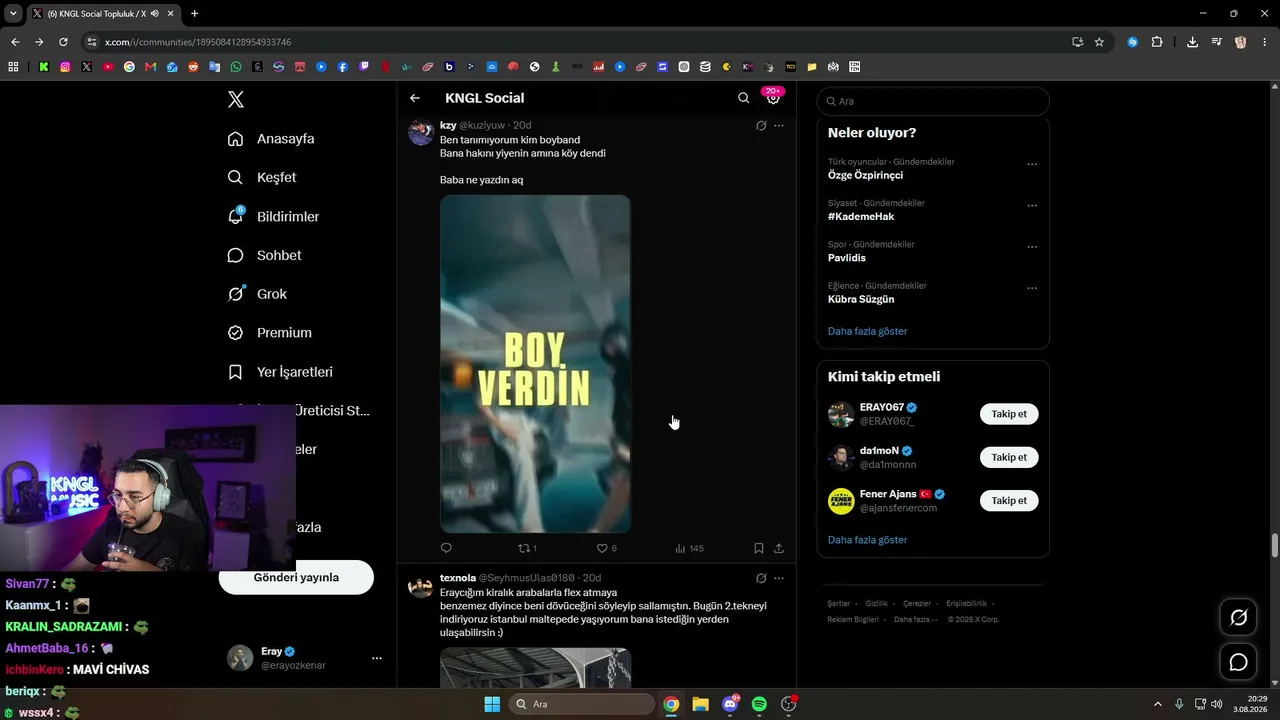Open options for Özge Özpirinçci trend
The image size is (1280, 720).
click(1032, 164)
